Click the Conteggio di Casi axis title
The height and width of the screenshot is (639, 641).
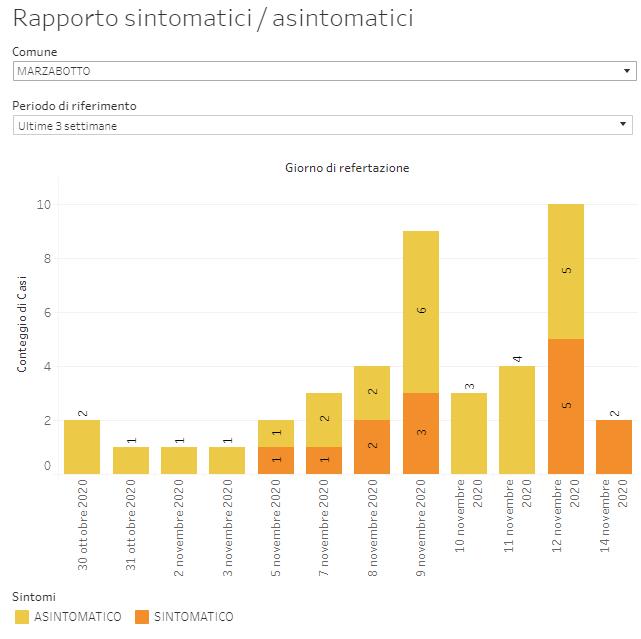pyautogui.click(x=22, y=325)
